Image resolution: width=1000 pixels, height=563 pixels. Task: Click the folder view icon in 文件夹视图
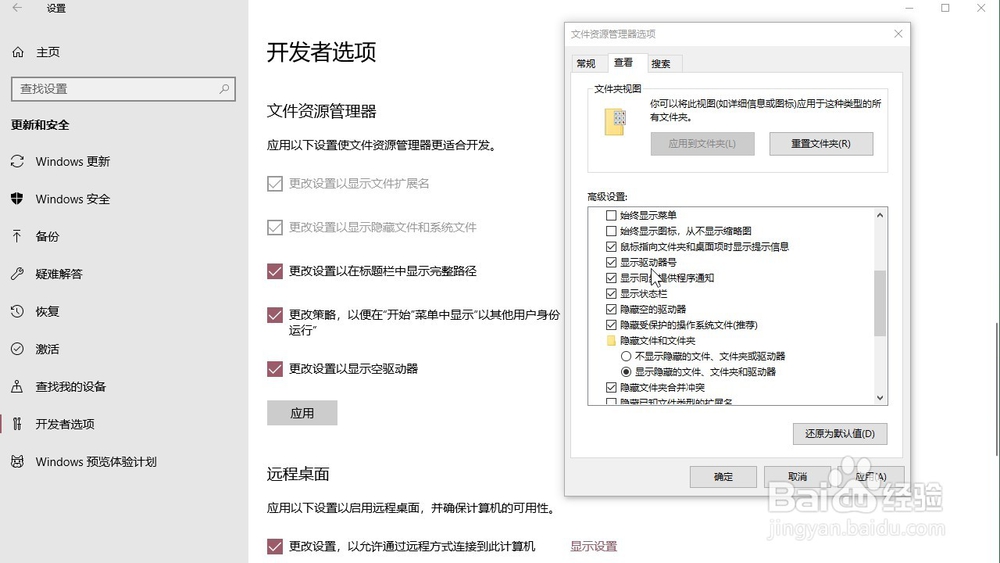615,121
